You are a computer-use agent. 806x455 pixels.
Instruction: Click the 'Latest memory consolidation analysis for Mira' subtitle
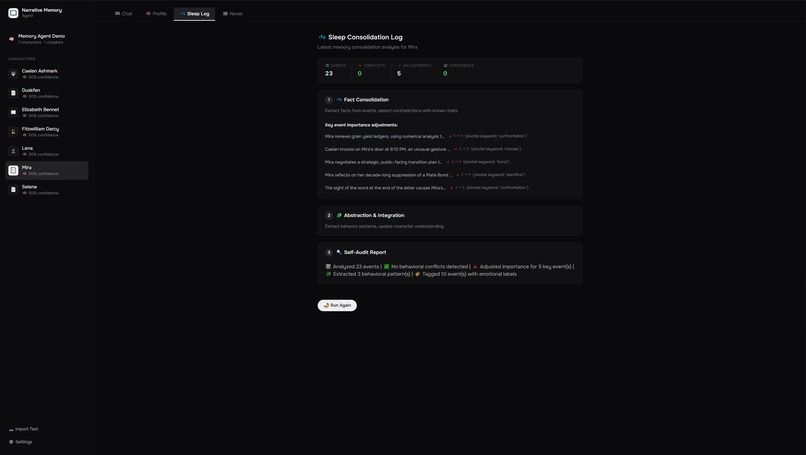(x=368, y=47)
